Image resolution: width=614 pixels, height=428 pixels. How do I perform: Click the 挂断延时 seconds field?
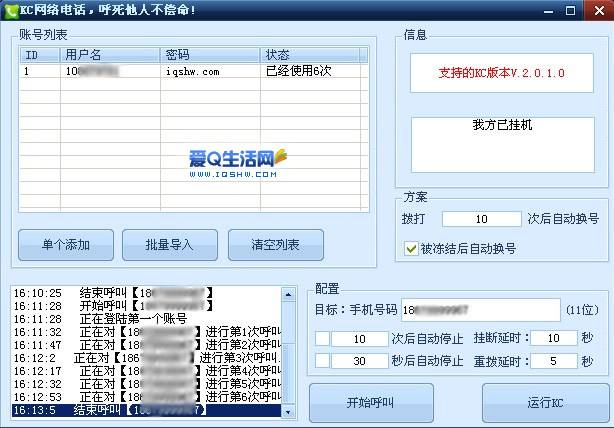pyautogui.click(x=554, y=338)
